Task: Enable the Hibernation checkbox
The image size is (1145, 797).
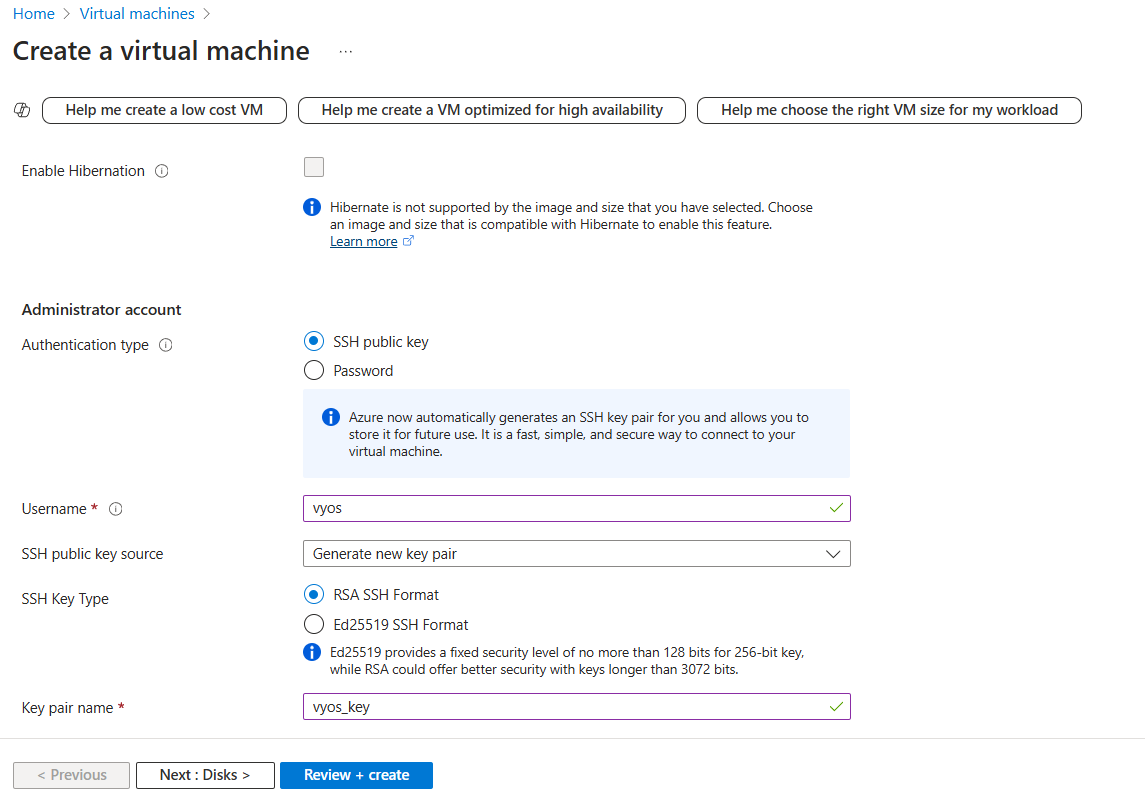Action: (313, 167)
